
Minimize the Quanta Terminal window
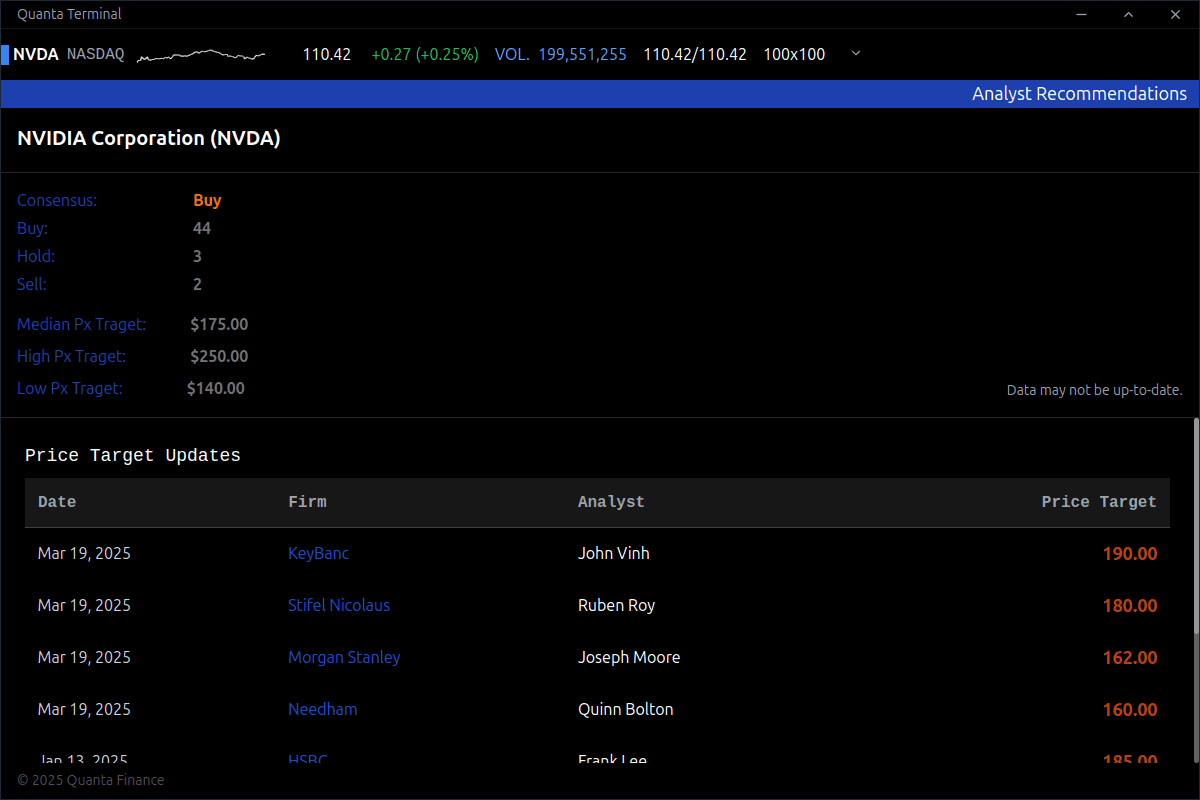pos(1082,14)
